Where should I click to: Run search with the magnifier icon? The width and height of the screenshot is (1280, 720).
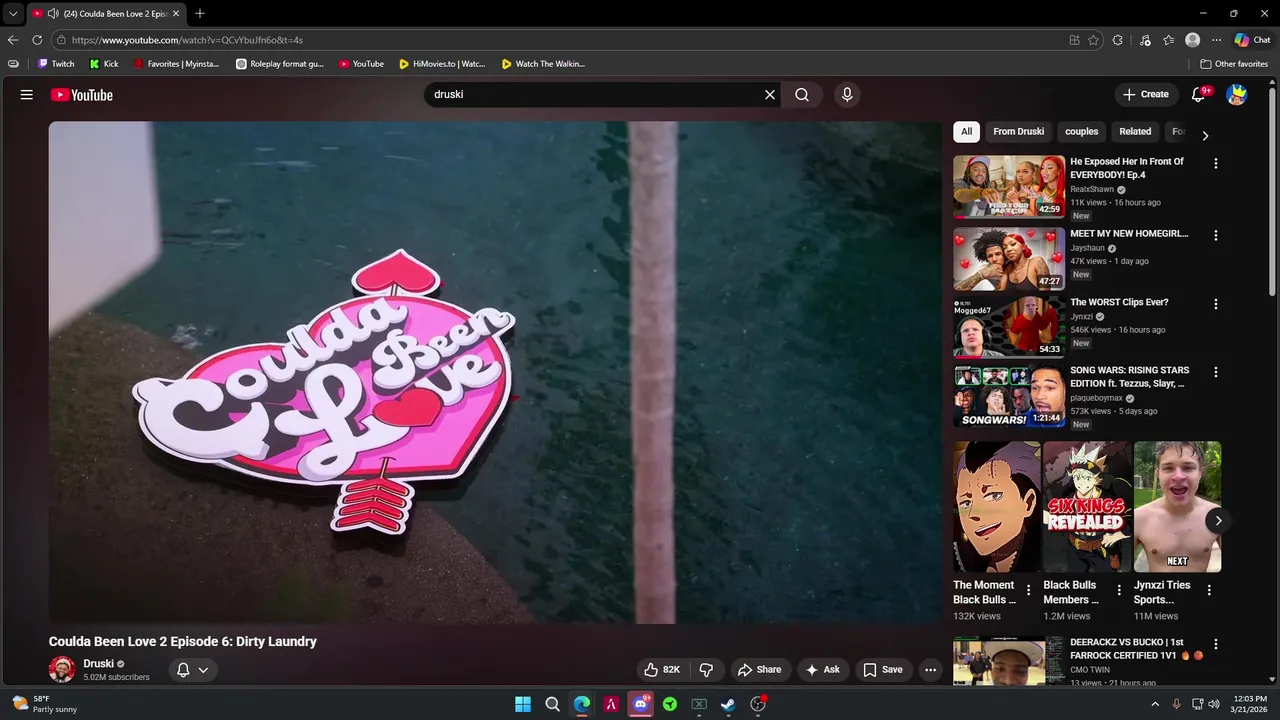802,95
